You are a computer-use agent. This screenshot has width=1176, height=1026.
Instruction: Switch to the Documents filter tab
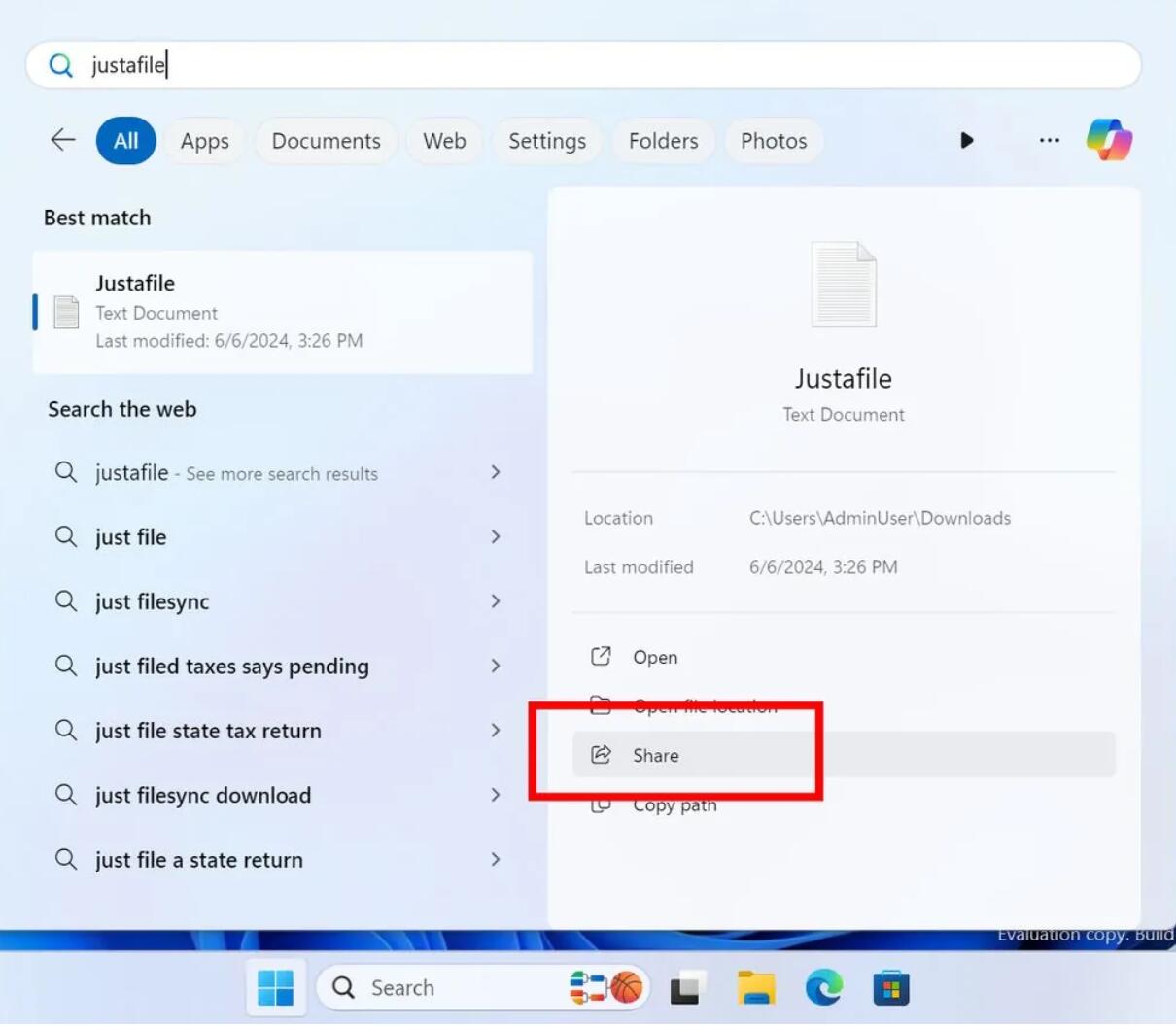pos(326,140)
